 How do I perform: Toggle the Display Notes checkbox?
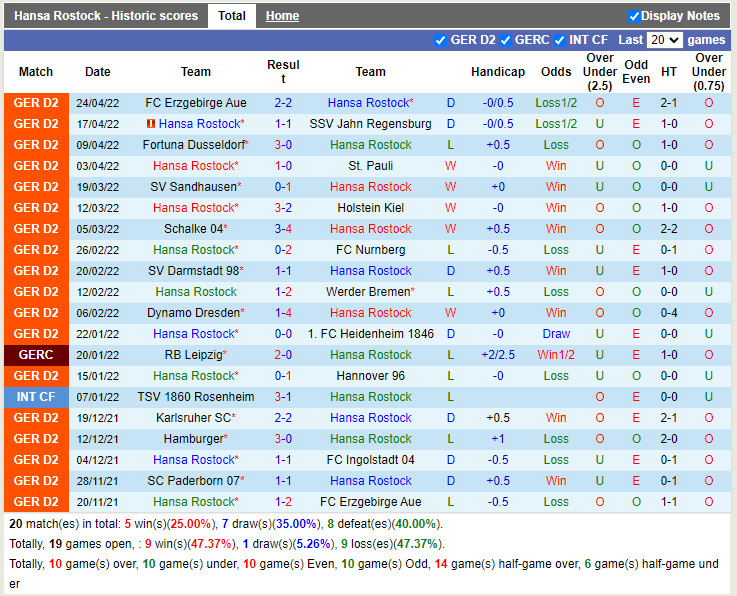(x=634, y=16)
